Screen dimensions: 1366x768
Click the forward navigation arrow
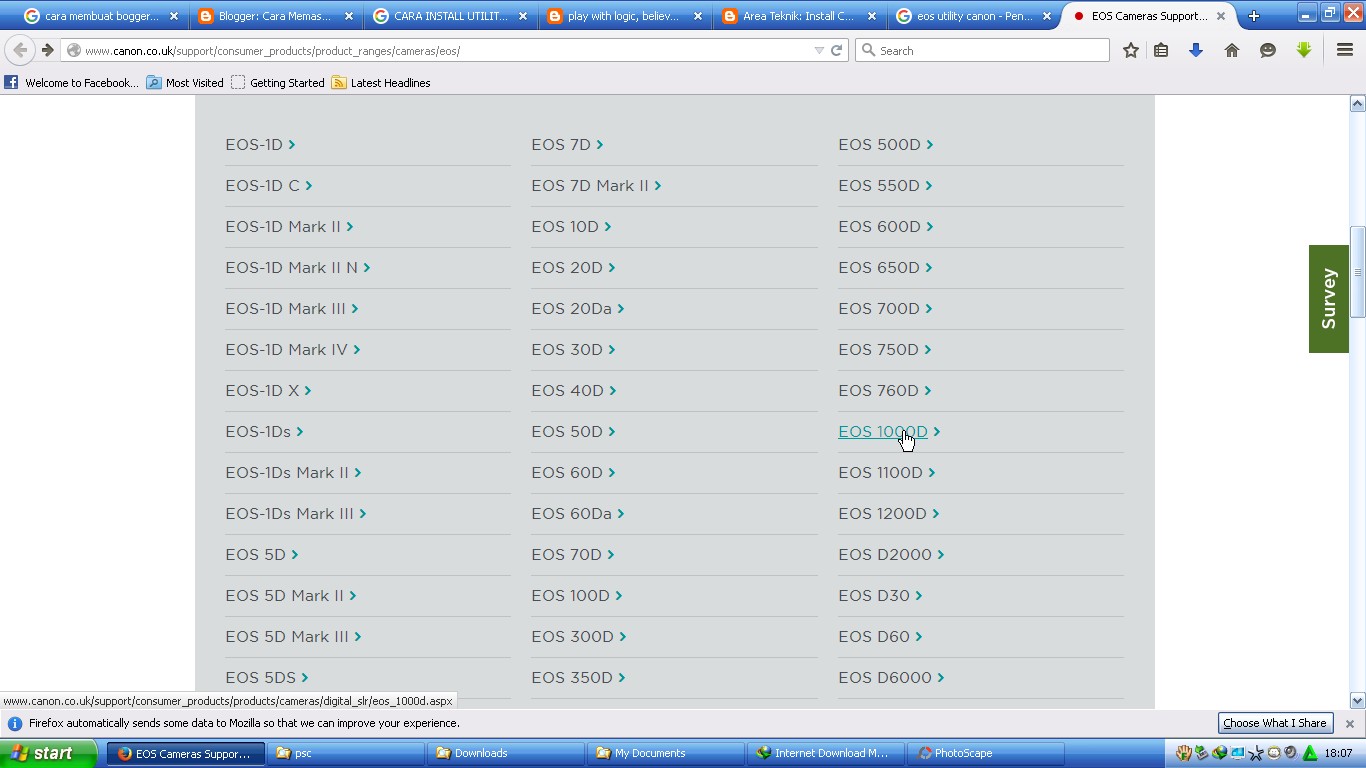coord(47,50)
